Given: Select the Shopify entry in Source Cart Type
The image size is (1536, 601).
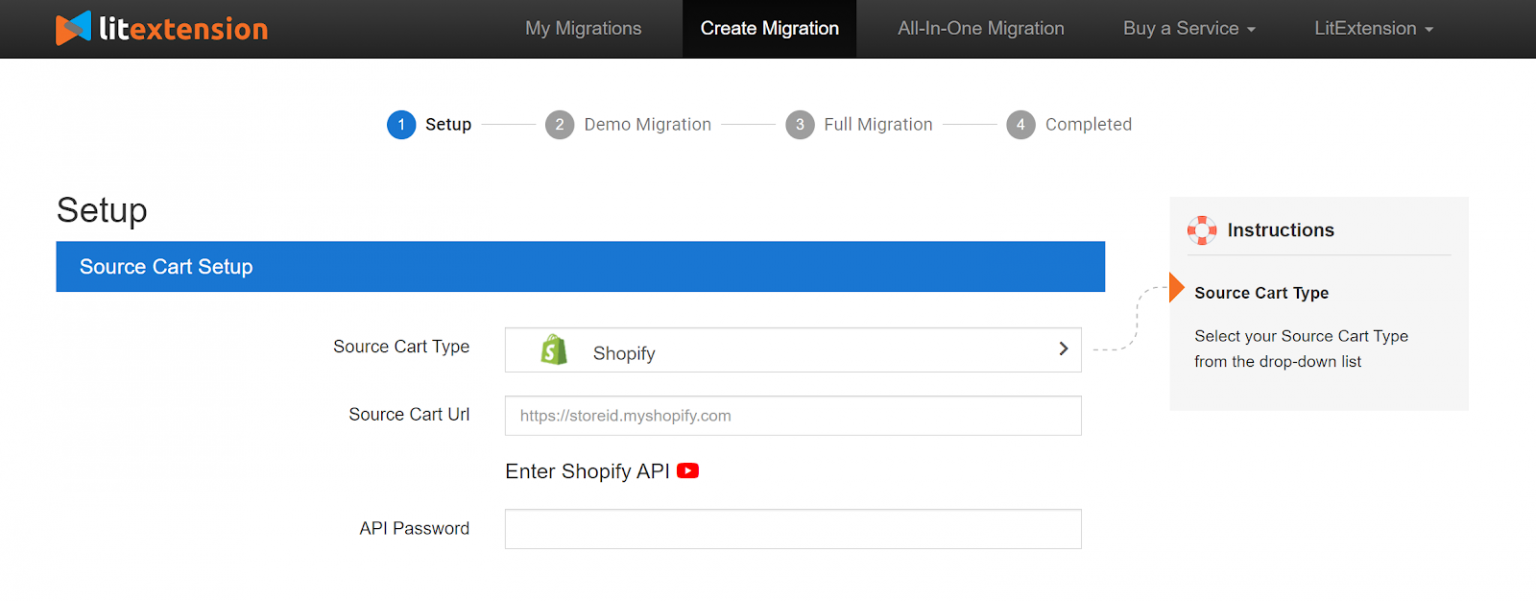Looking at the screenshot, I should (x=624, y=352).
